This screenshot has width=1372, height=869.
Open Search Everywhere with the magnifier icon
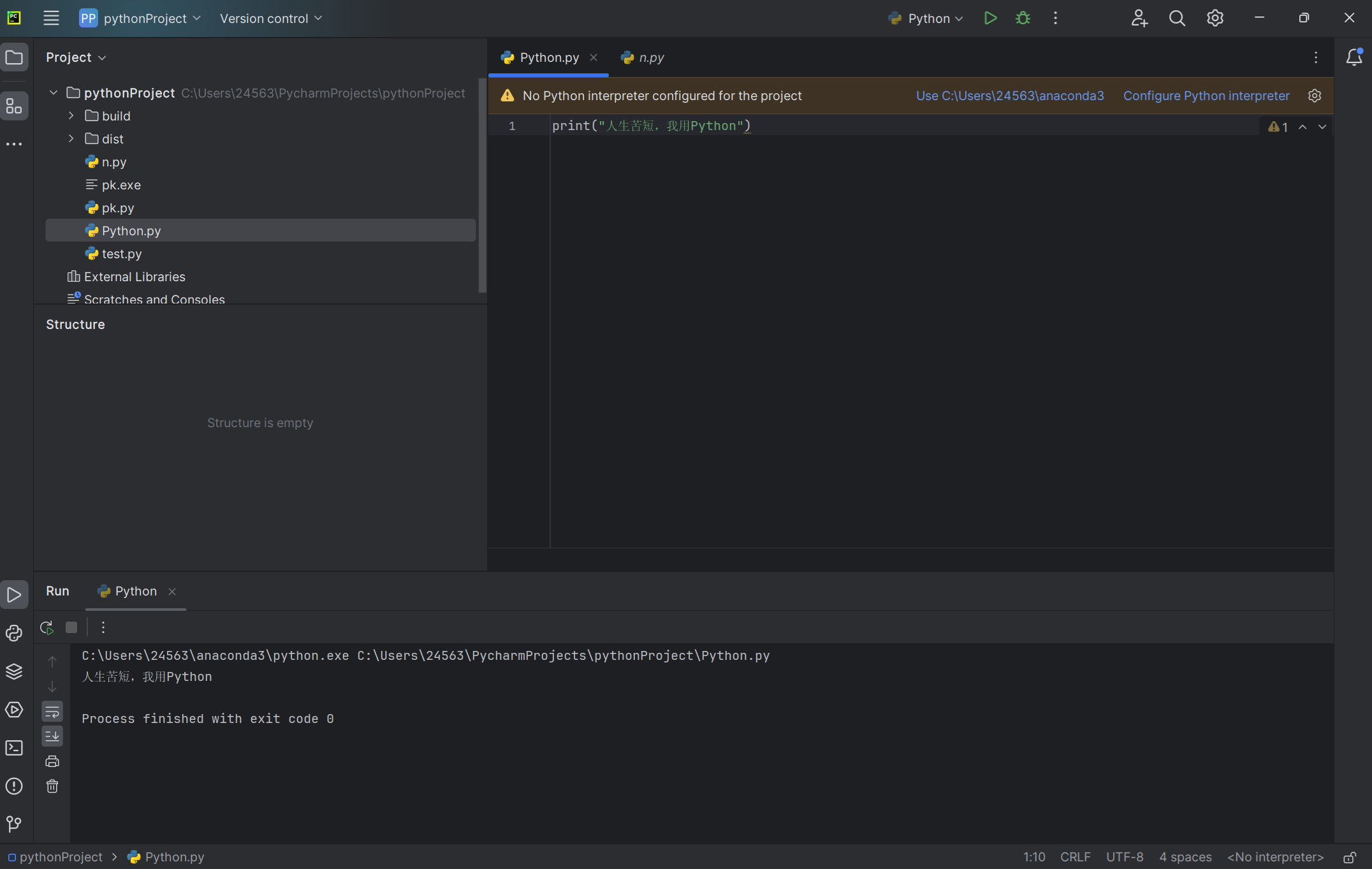click(x=1177, y=18)
